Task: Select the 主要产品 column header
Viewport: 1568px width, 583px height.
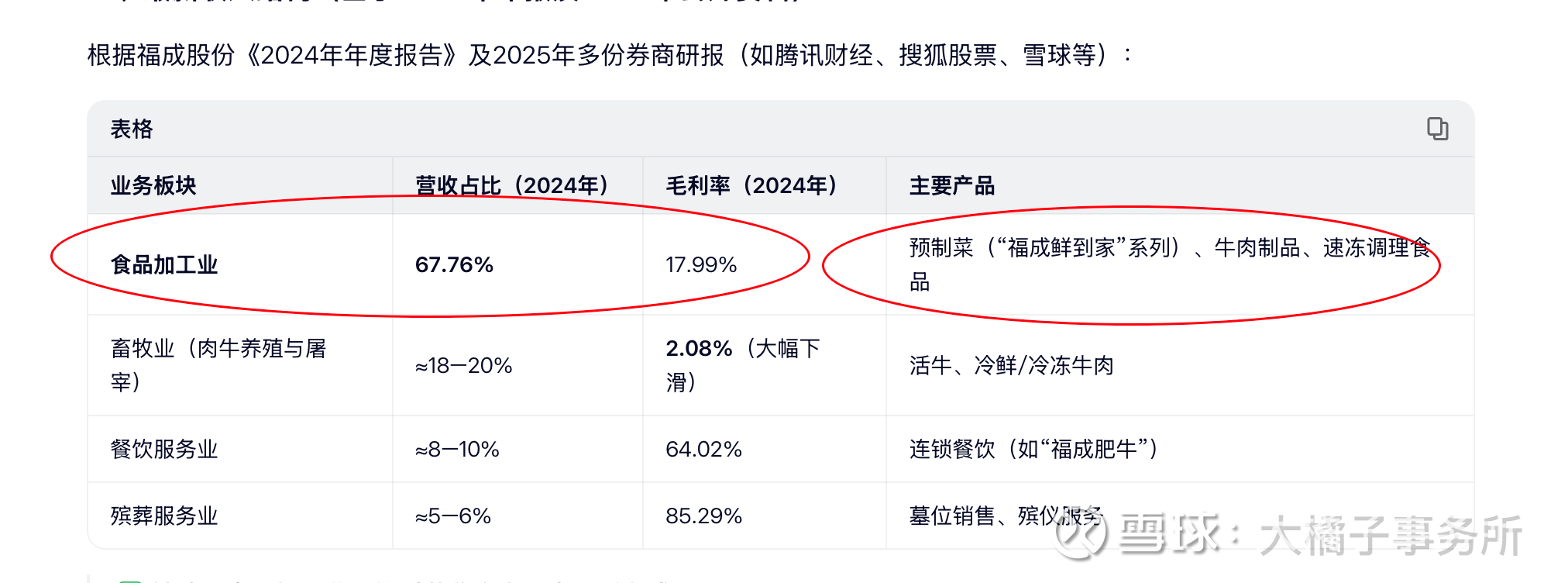Action: pyautogui.click(x=951, y=186)
